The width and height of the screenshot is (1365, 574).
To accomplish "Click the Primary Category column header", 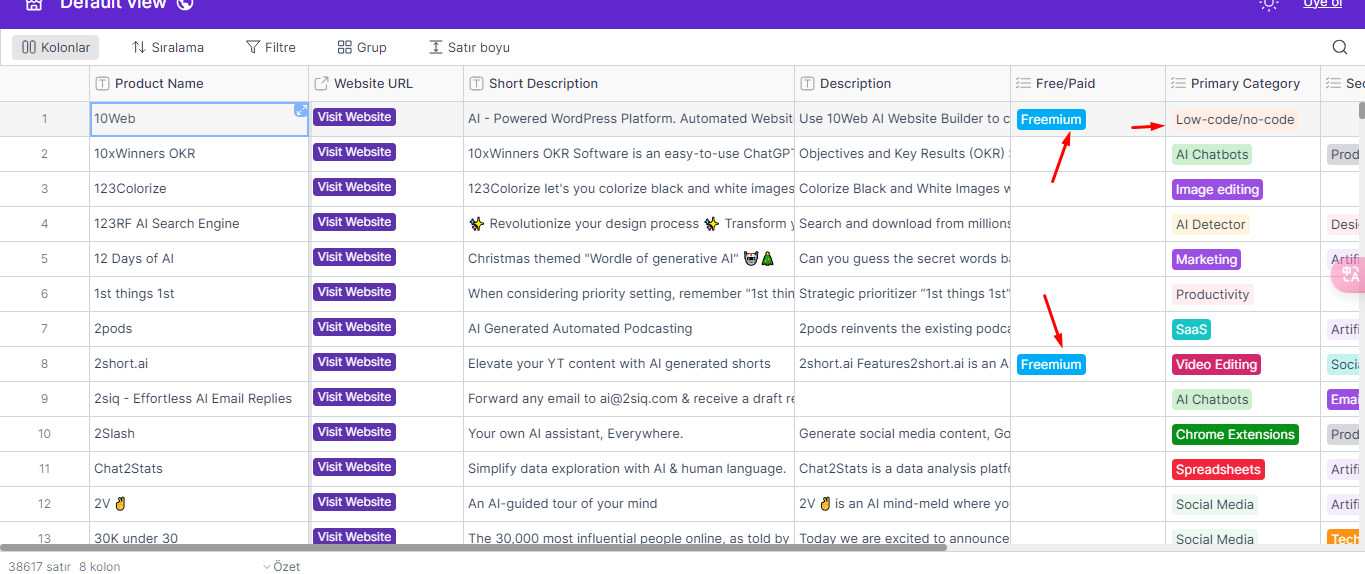I will [1243, 83].
